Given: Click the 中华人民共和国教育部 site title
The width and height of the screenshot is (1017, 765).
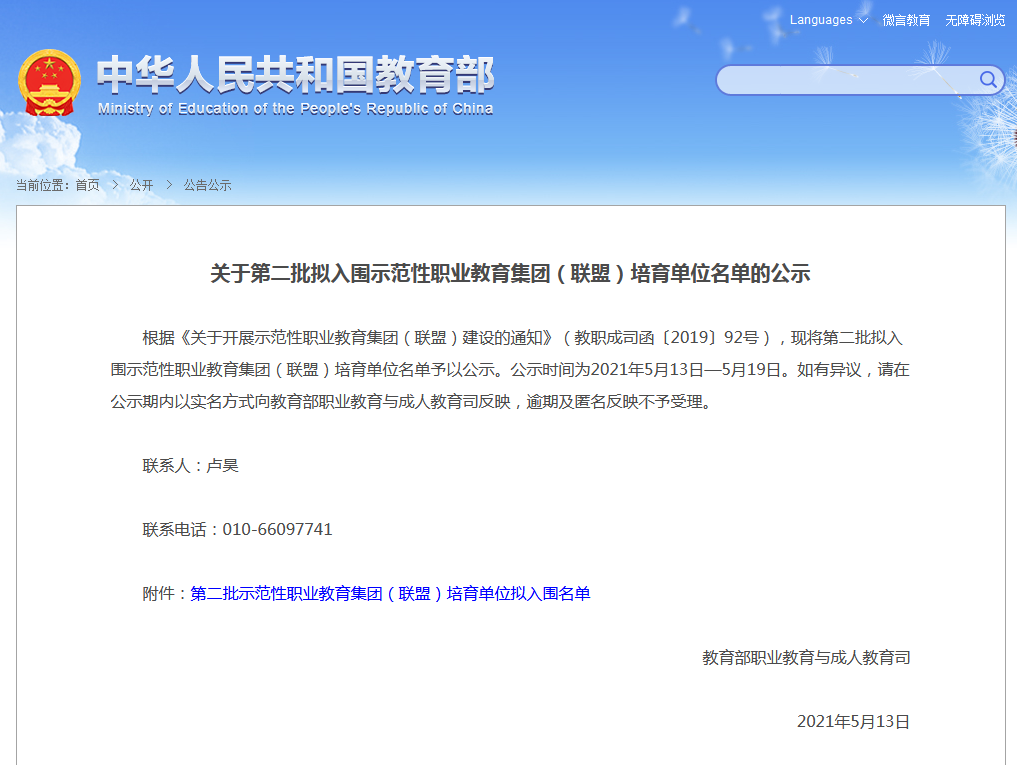Looking at the screenshot, I should pyautogui.click(x=295, y=75).
